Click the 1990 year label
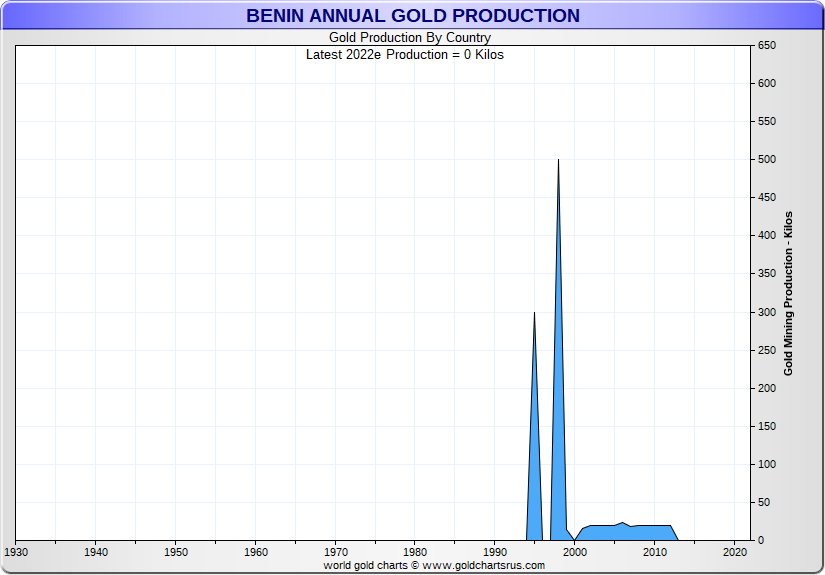The width and height of the screenshot is (825, 575). [495, 552]
